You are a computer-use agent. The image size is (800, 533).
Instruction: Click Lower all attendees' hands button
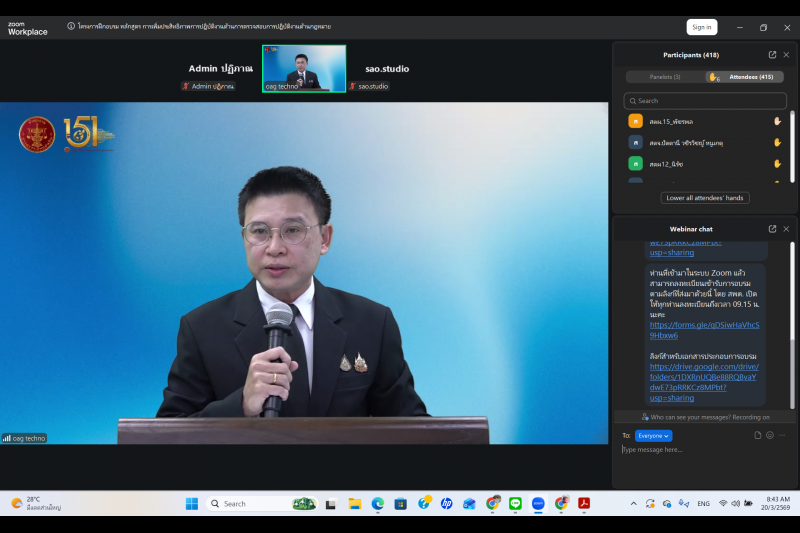[x=705, y=198]
